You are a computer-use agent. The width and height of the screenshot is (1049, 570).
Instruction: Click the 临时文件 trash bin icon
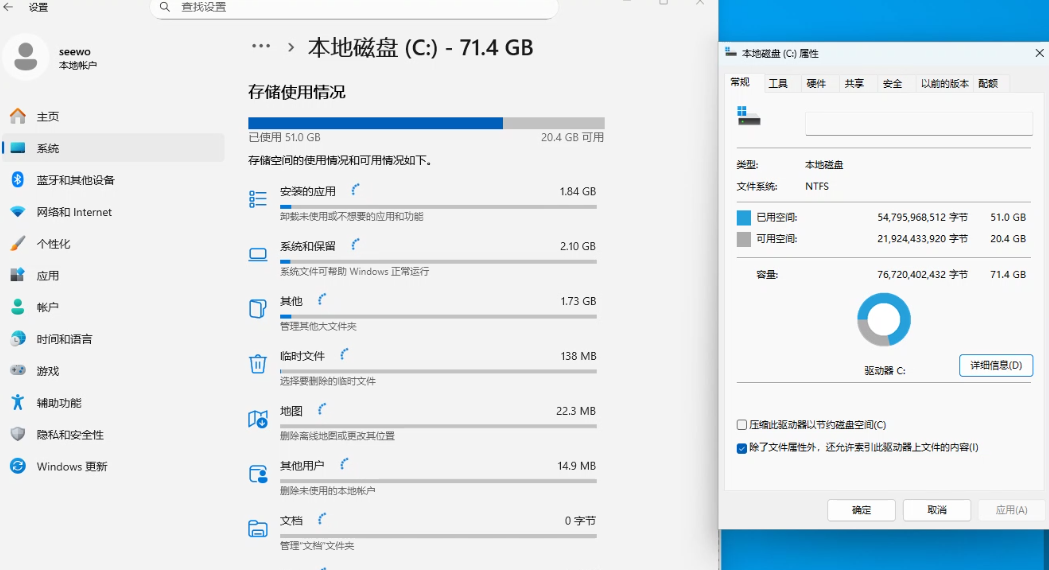pos(258,363)
